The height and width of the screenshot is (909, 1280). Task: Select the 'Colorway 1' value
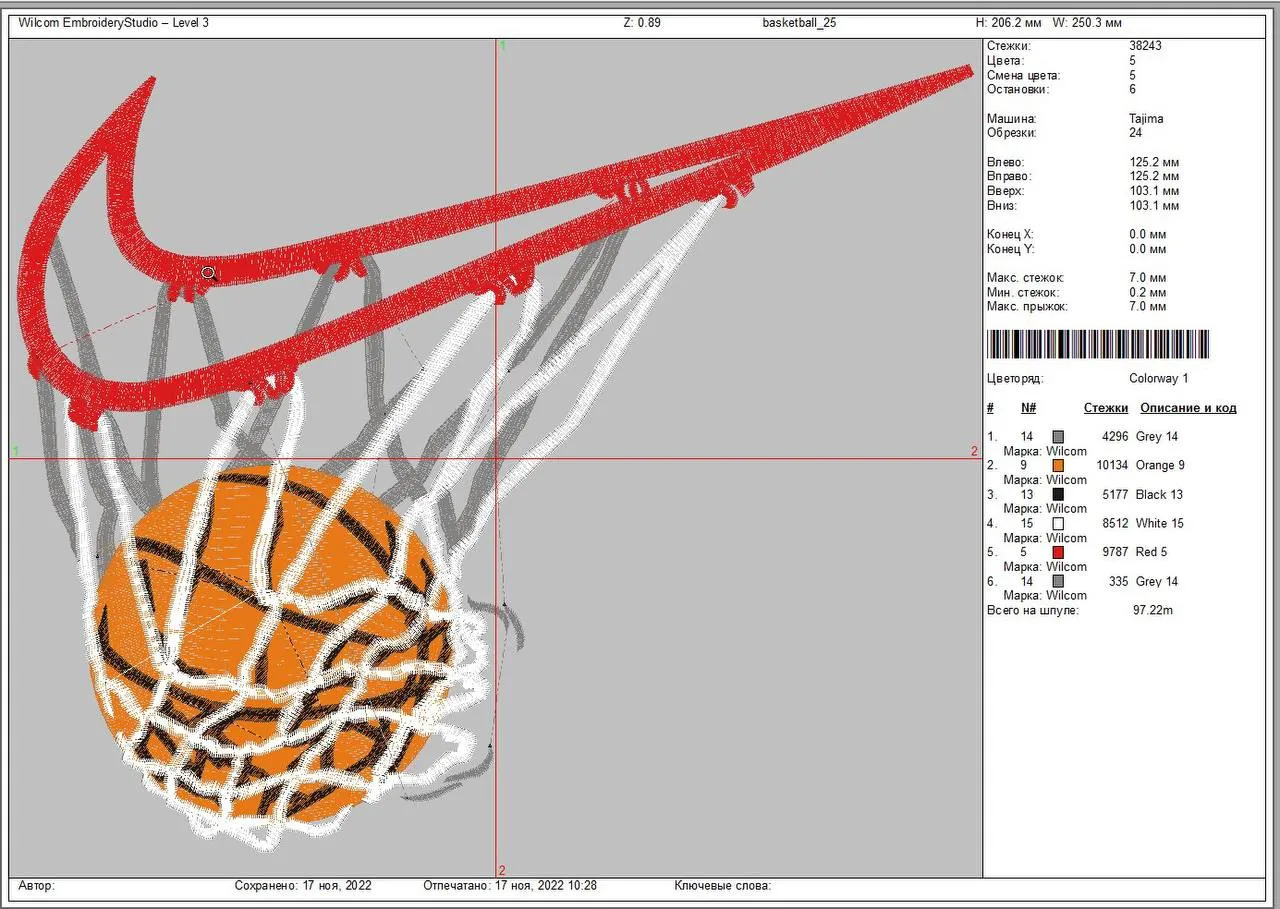click(x=1159, y=379)
